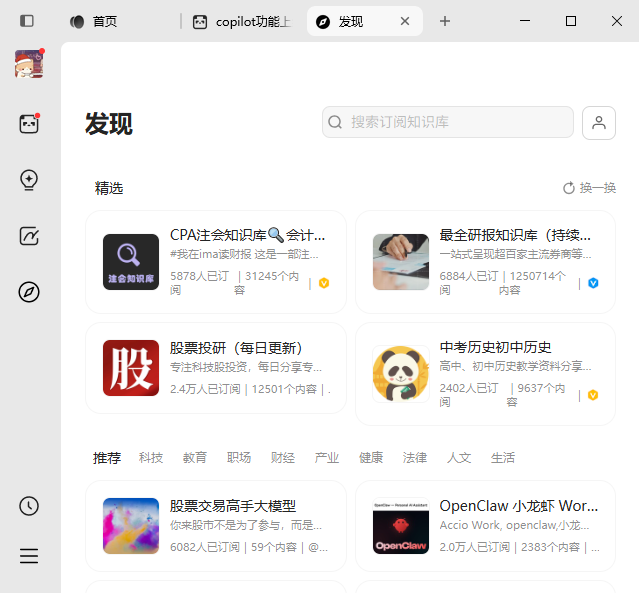
Task: Select the 产业 category tab
Action: click(x=327, y=458)
